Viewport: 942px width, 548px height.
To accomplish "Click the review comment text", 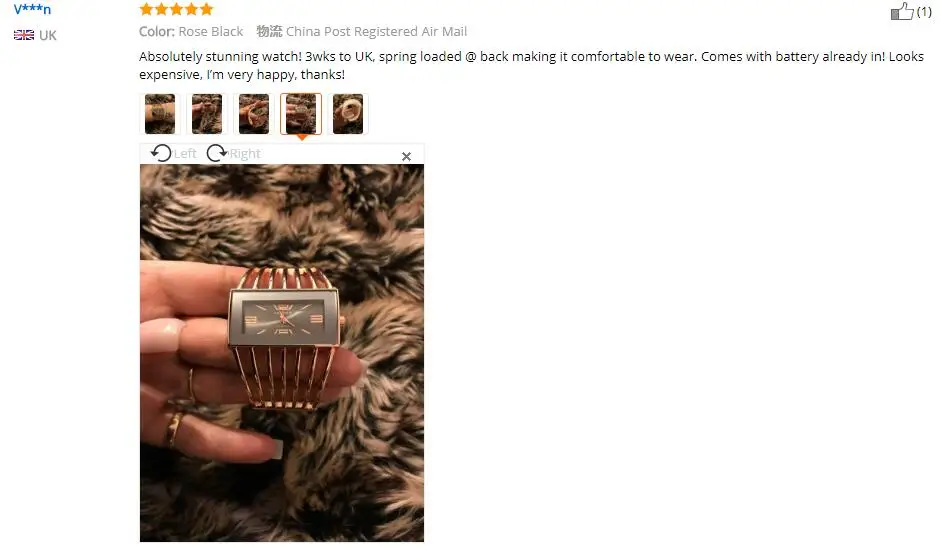I will [x=531, y=65].
